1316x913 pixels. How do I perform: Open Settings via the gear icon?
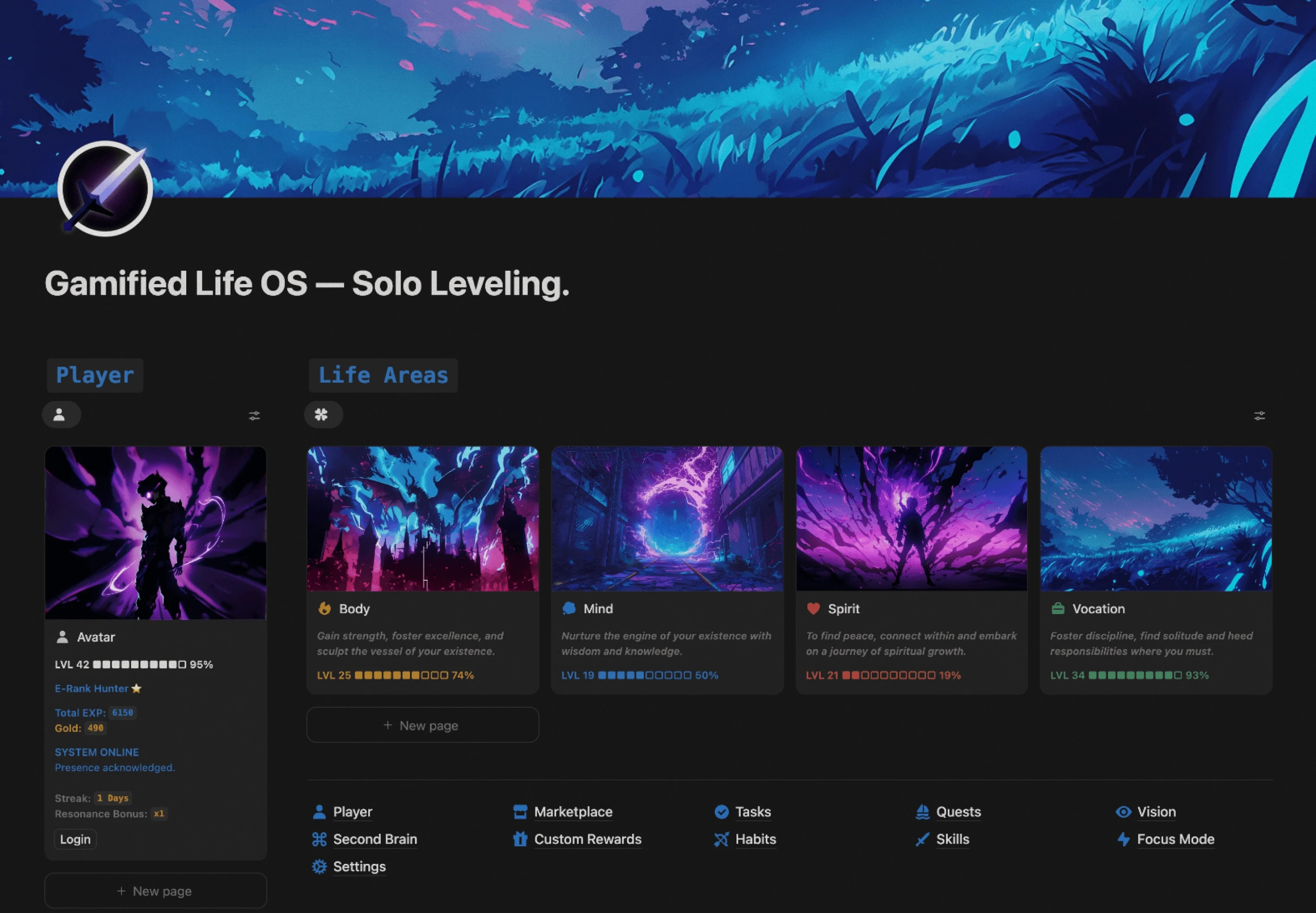pos(320,867)
